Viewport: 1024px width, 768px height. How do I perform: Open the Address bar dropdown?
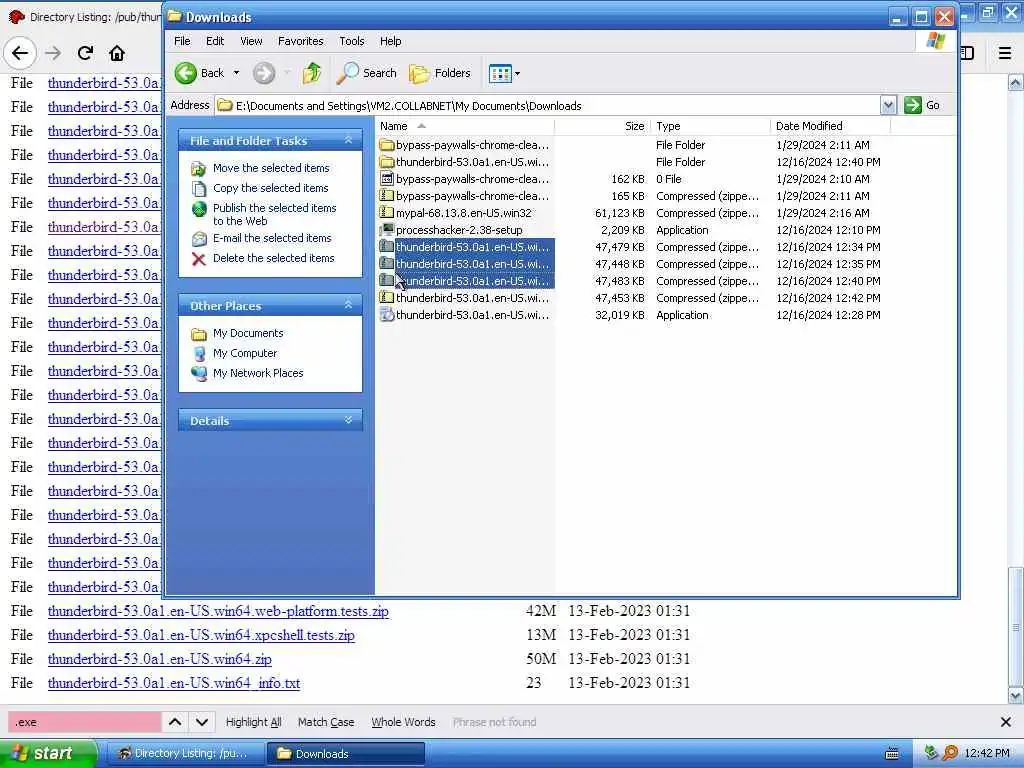(x=888, y=105)
